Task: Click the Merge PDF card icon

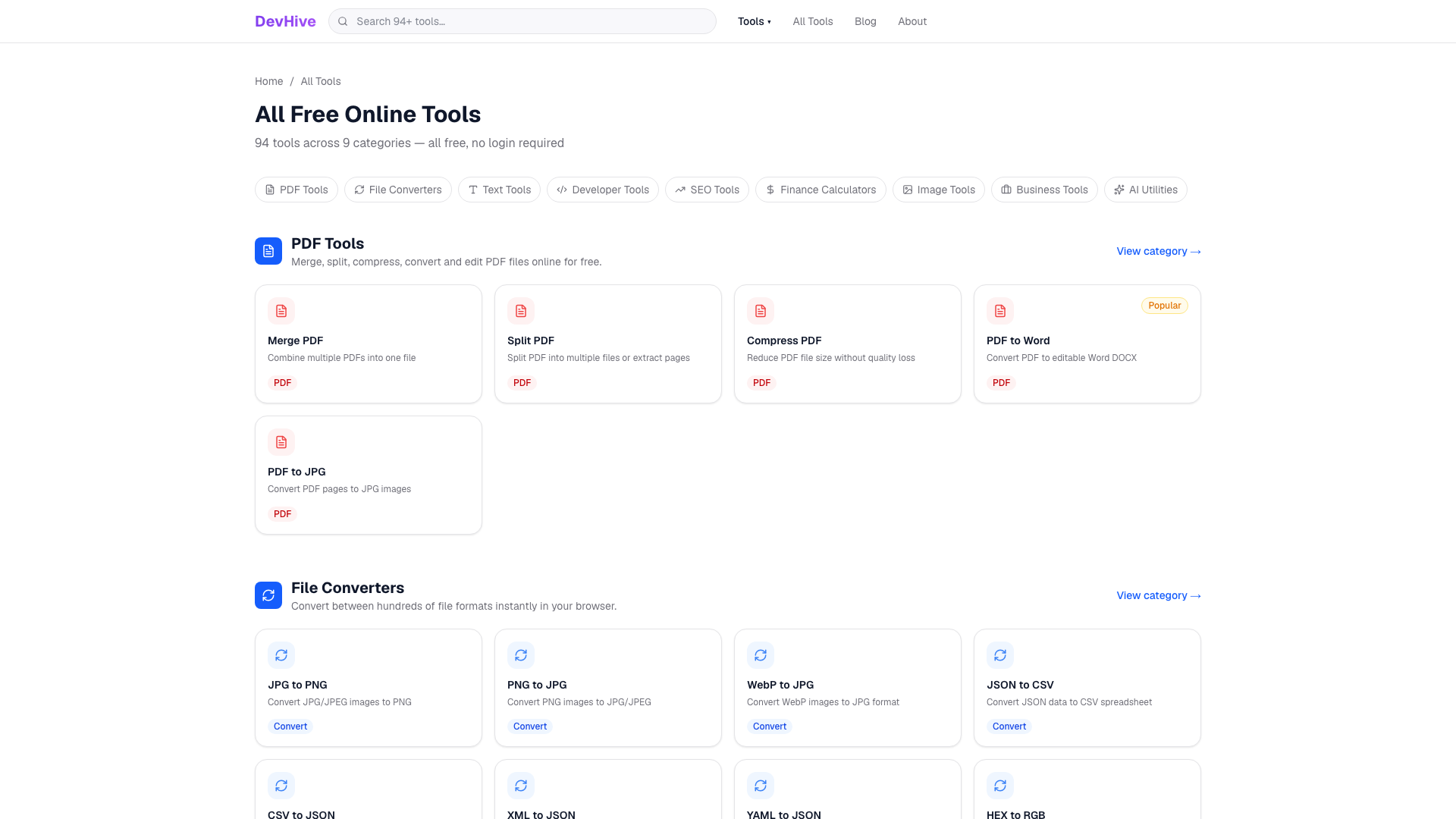Action: point(281,311)
